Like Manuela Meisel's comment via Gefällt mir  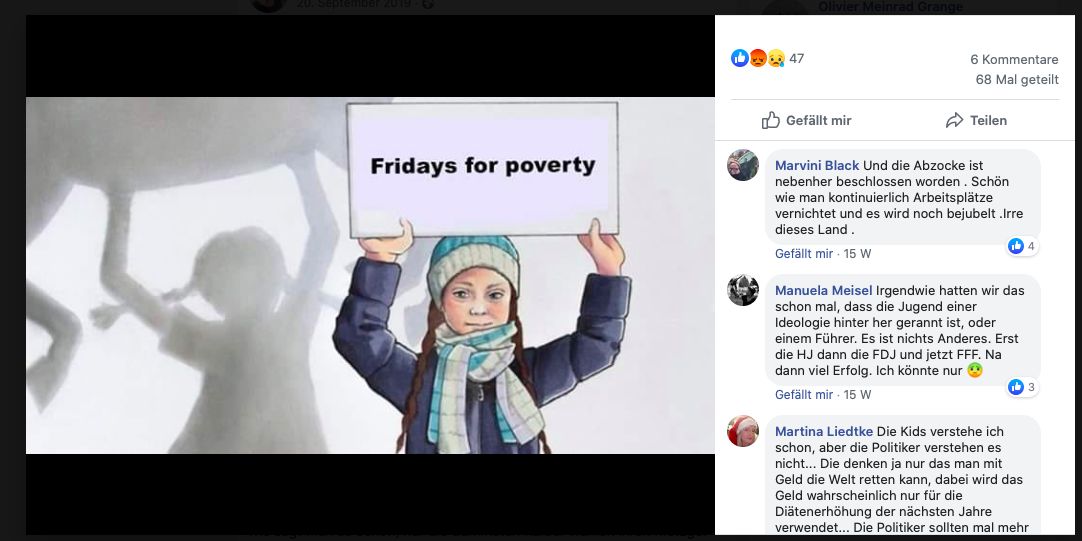[804, 395]
